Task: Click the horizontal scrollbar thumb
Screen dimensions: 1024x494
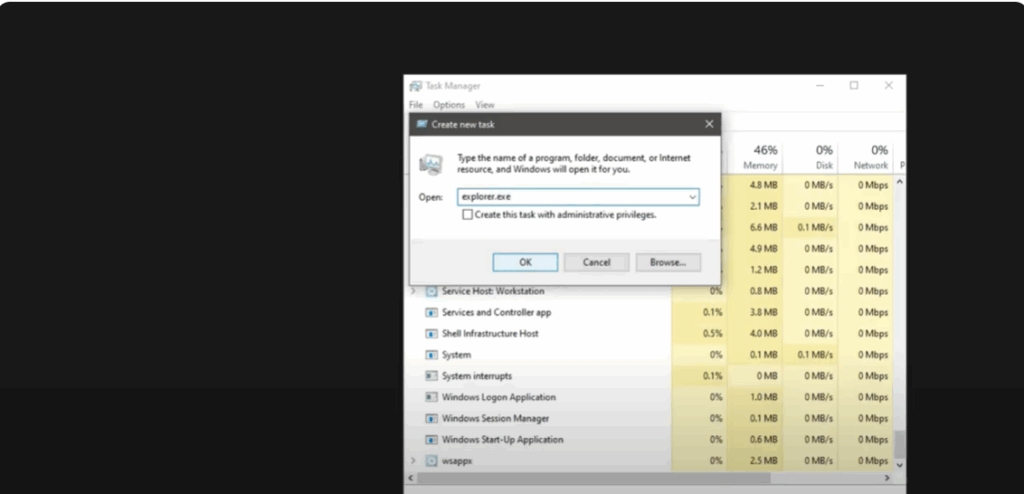Action: [594, 478]
